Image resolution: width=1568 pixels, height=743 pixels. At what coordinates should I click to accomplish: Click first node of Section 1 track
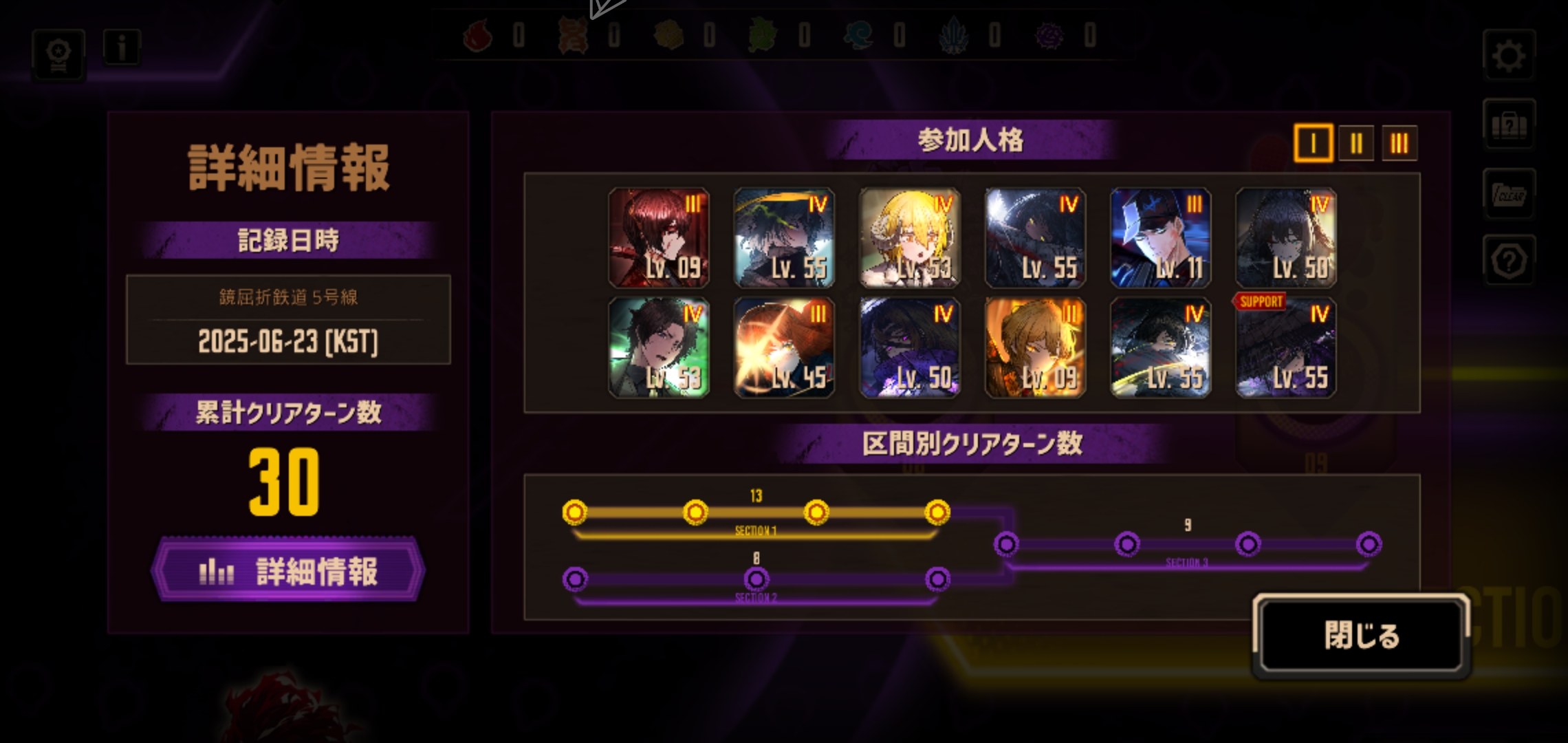[574, 513]
